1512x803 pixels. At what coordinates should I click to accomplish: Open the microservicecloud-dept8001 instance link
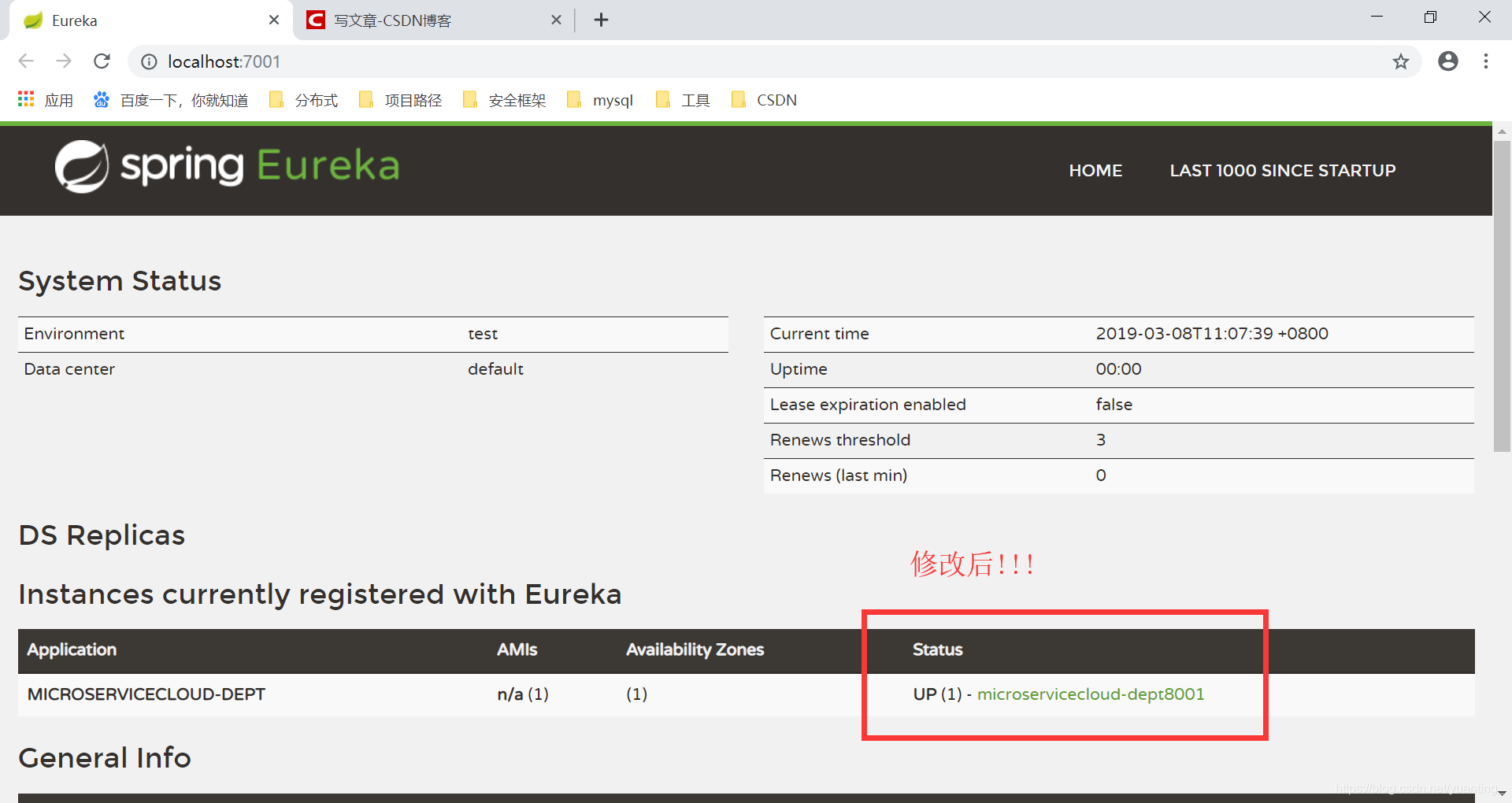[x=1091, y=694]
